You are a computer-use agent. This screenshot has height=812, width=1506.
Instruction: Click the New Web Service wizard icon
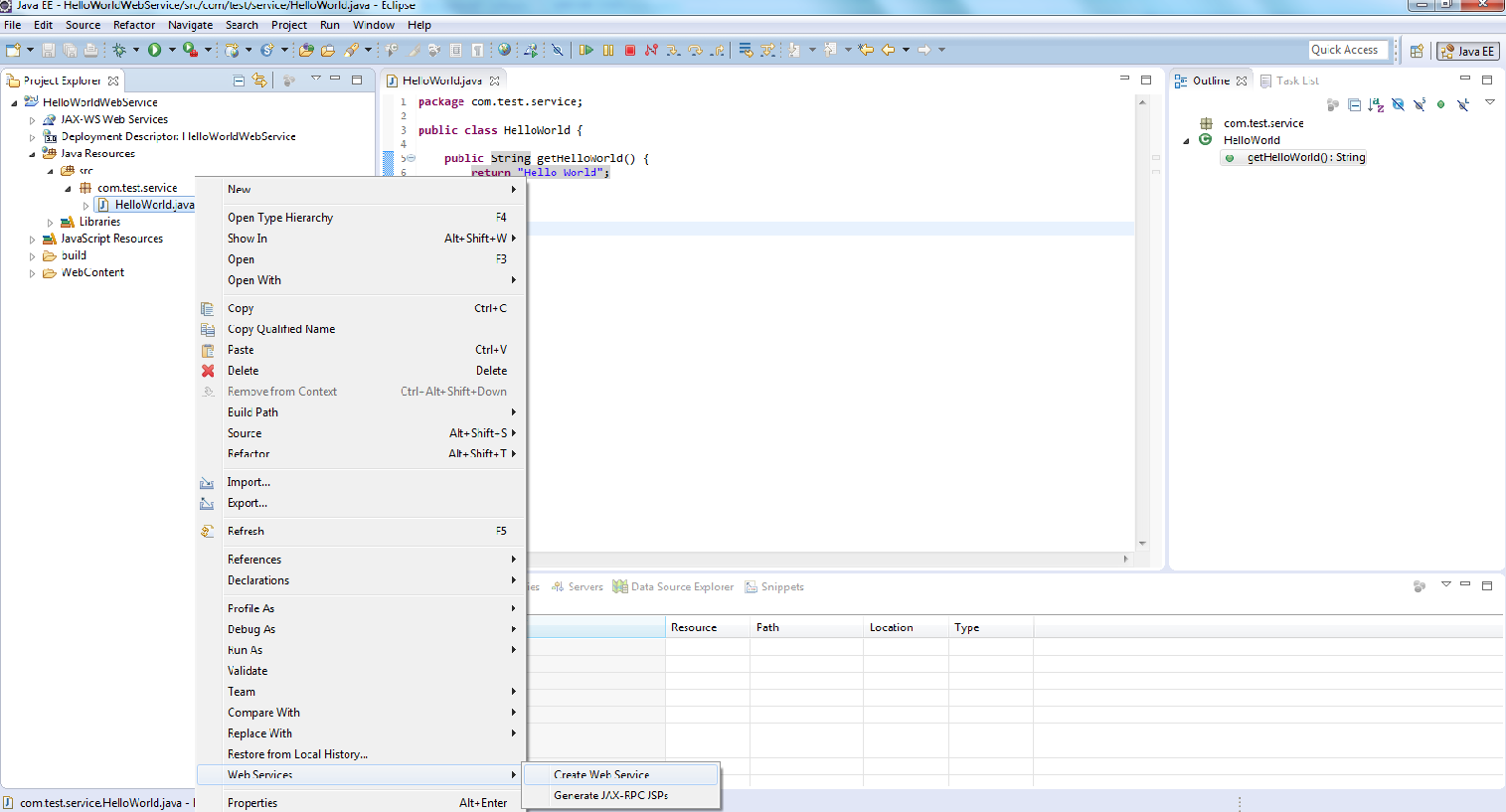pyautogui.click(x=231, y=49)
